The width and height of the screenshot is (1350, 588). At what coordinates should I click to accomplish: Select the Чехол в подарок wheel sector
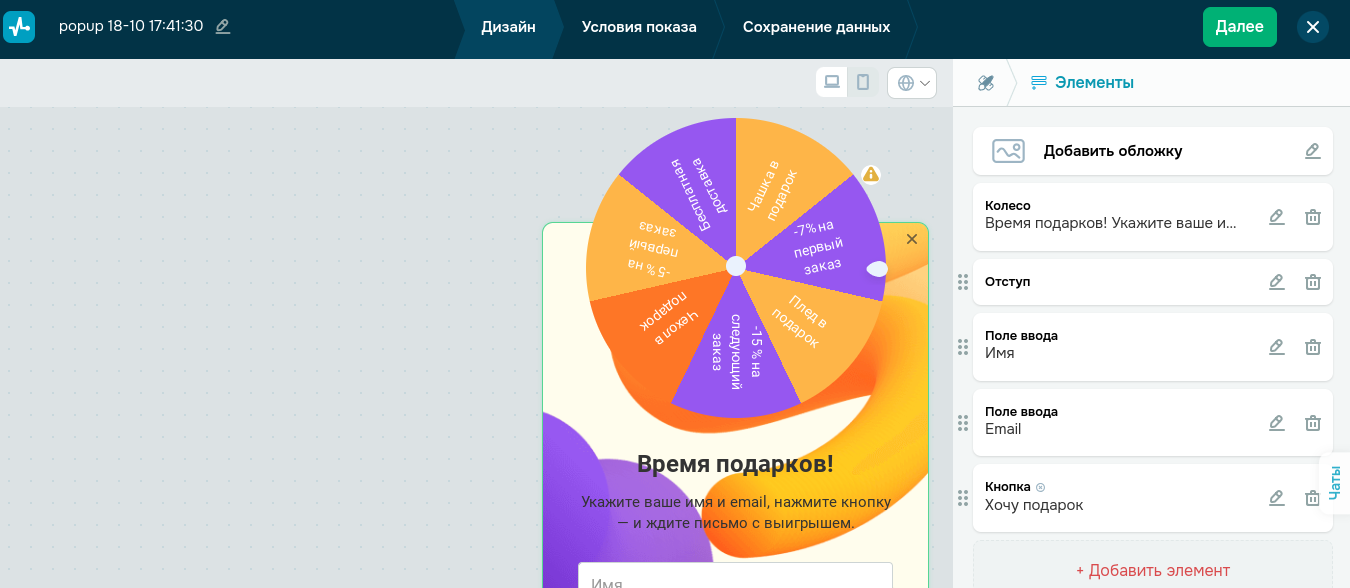(663, 325)
